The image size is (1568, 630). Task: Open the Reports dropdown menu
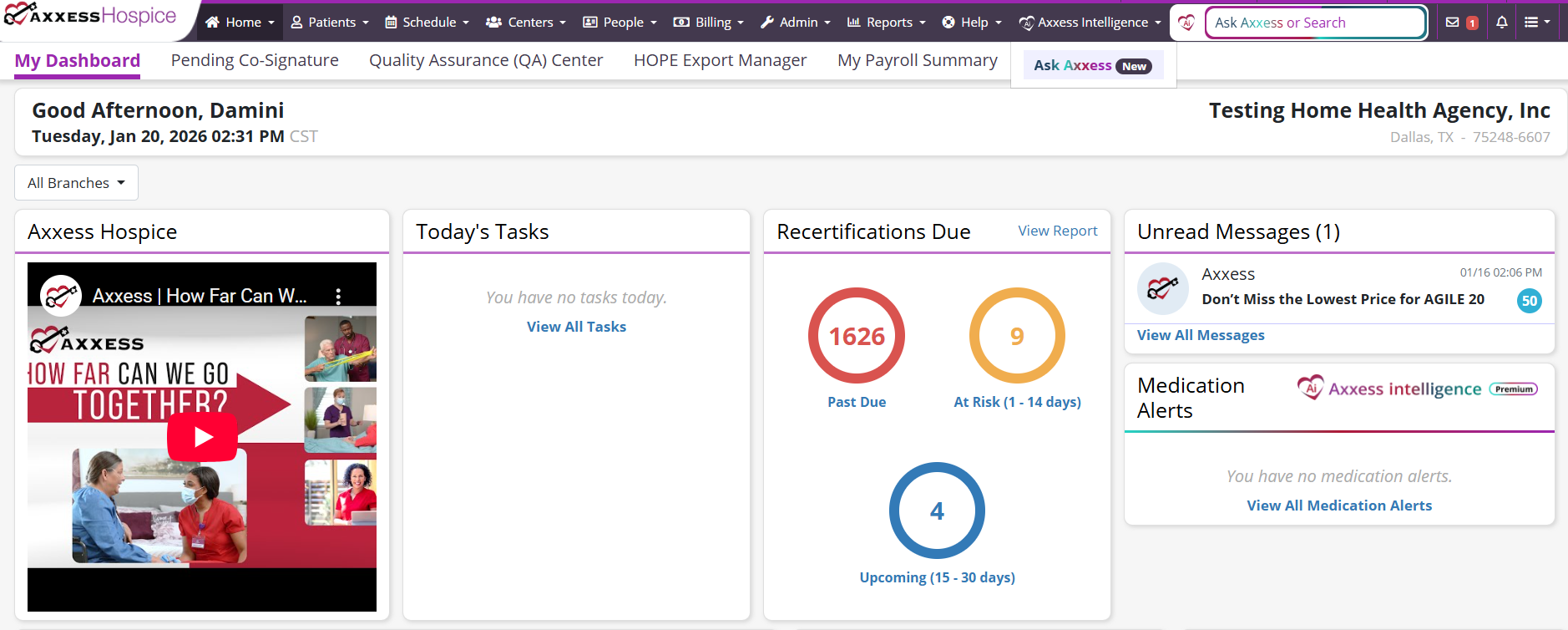click(x=886, y=23)
